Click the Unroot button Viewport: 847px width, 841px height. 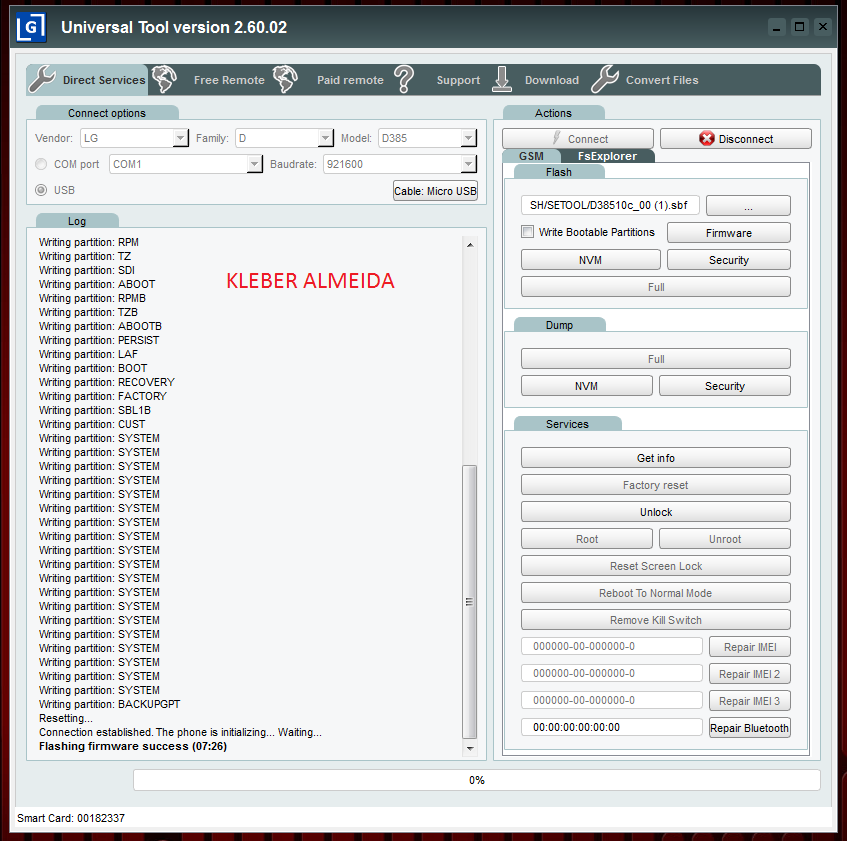[724, 539]
